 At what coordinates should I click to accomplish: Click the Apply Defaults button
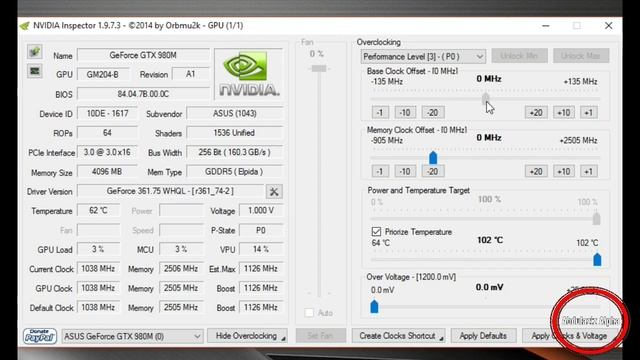483,336
